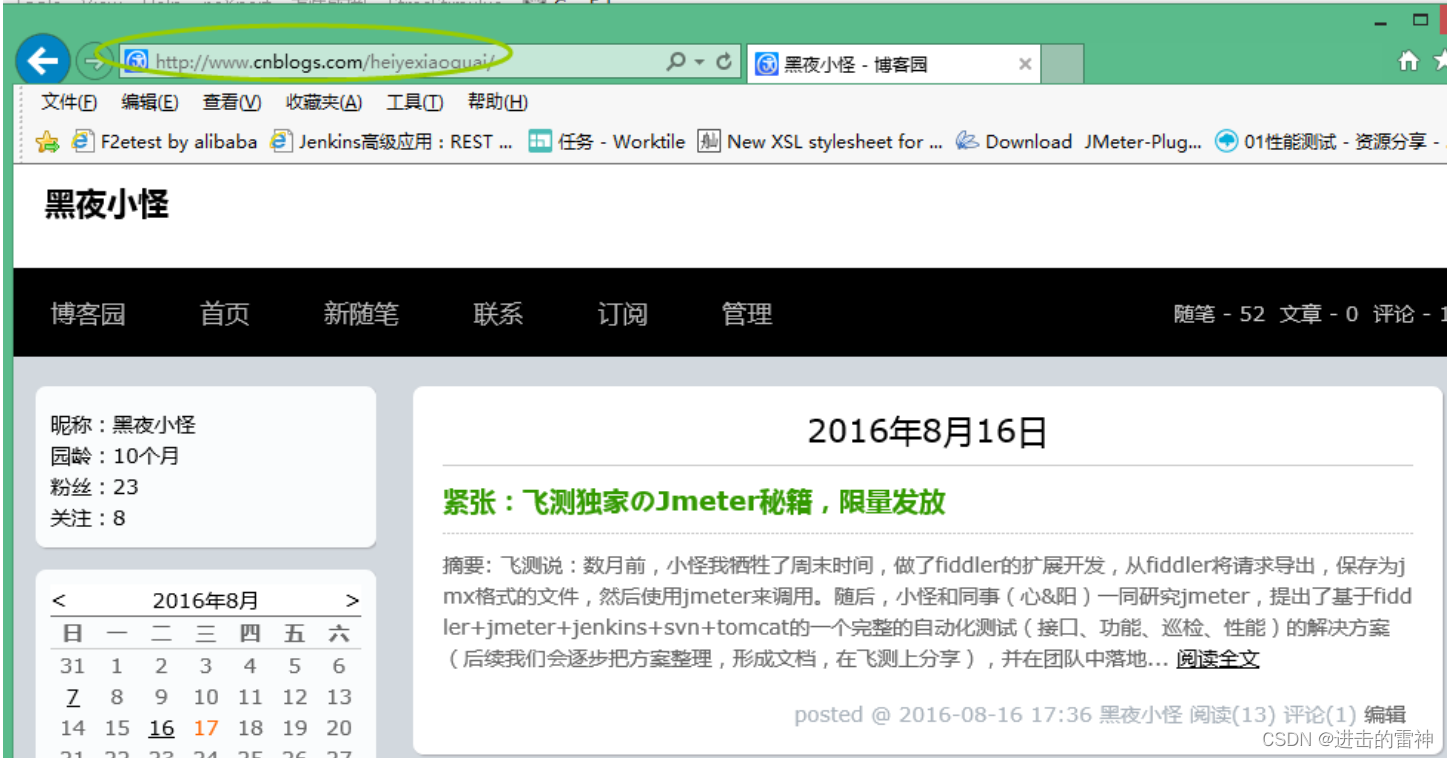The image size is (1448, 758).
Task: Open the 文件(F) menu
Action: pos(69,102)
